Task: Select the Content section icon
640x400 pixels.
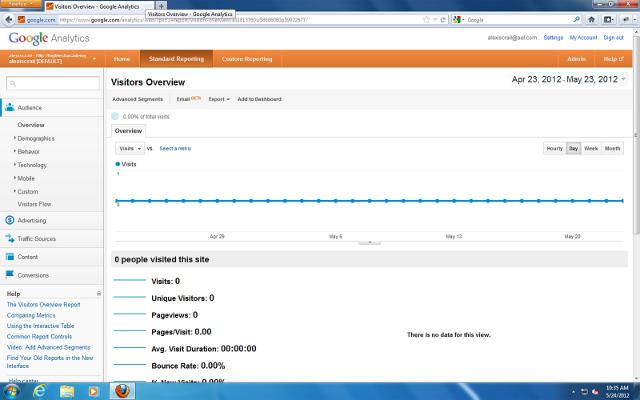Action: [9, 257]
